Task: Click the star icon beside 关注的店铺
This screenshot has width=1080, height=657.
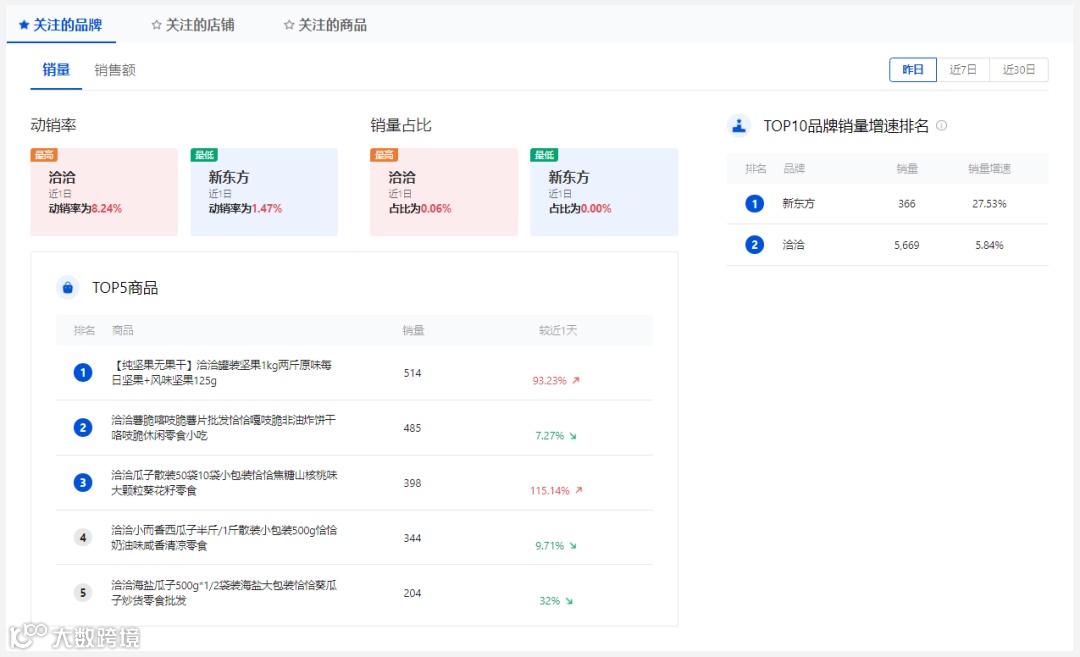Action: coord(156,25)
